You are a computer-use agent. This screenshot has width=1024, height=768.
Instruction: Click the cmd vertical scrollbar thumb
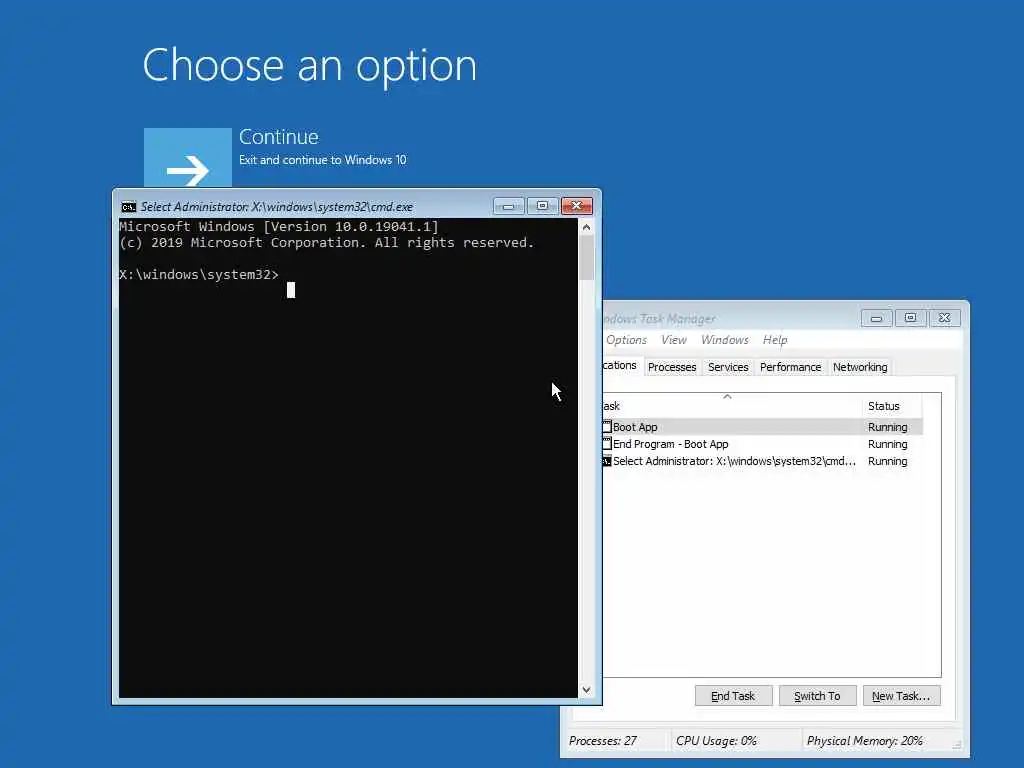click(586, 258)
